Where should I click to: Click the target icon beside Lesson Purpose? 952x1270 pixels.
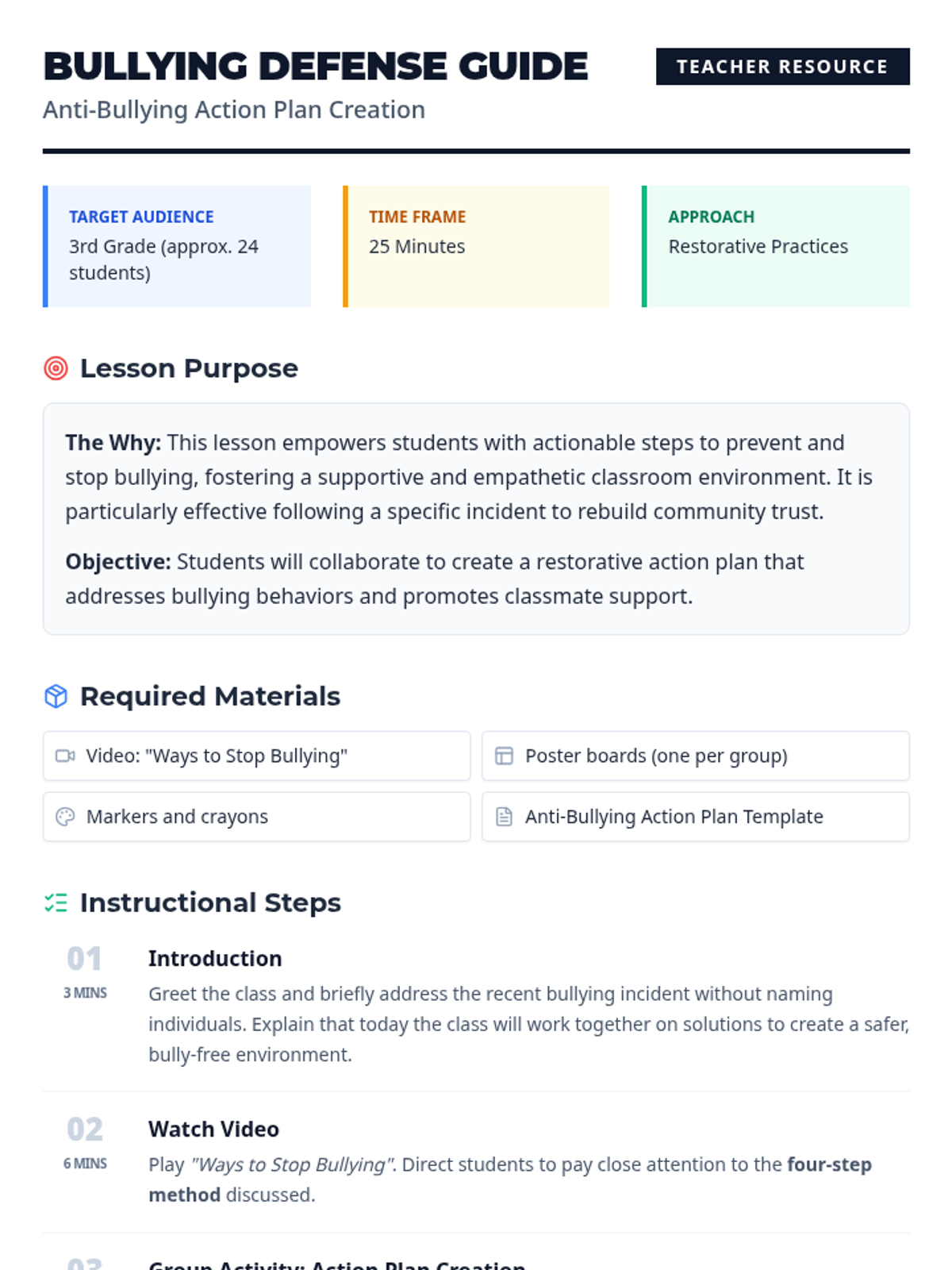(56, 368)
